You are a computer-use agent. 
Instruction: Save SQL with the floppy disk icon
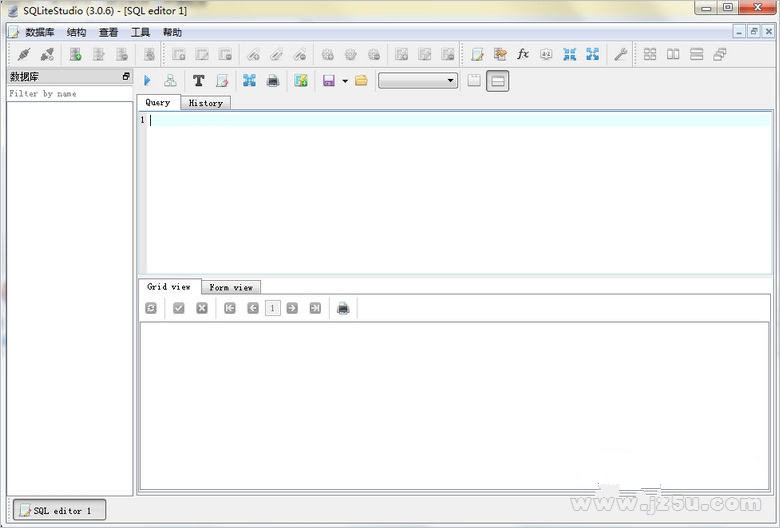(328, 80)
